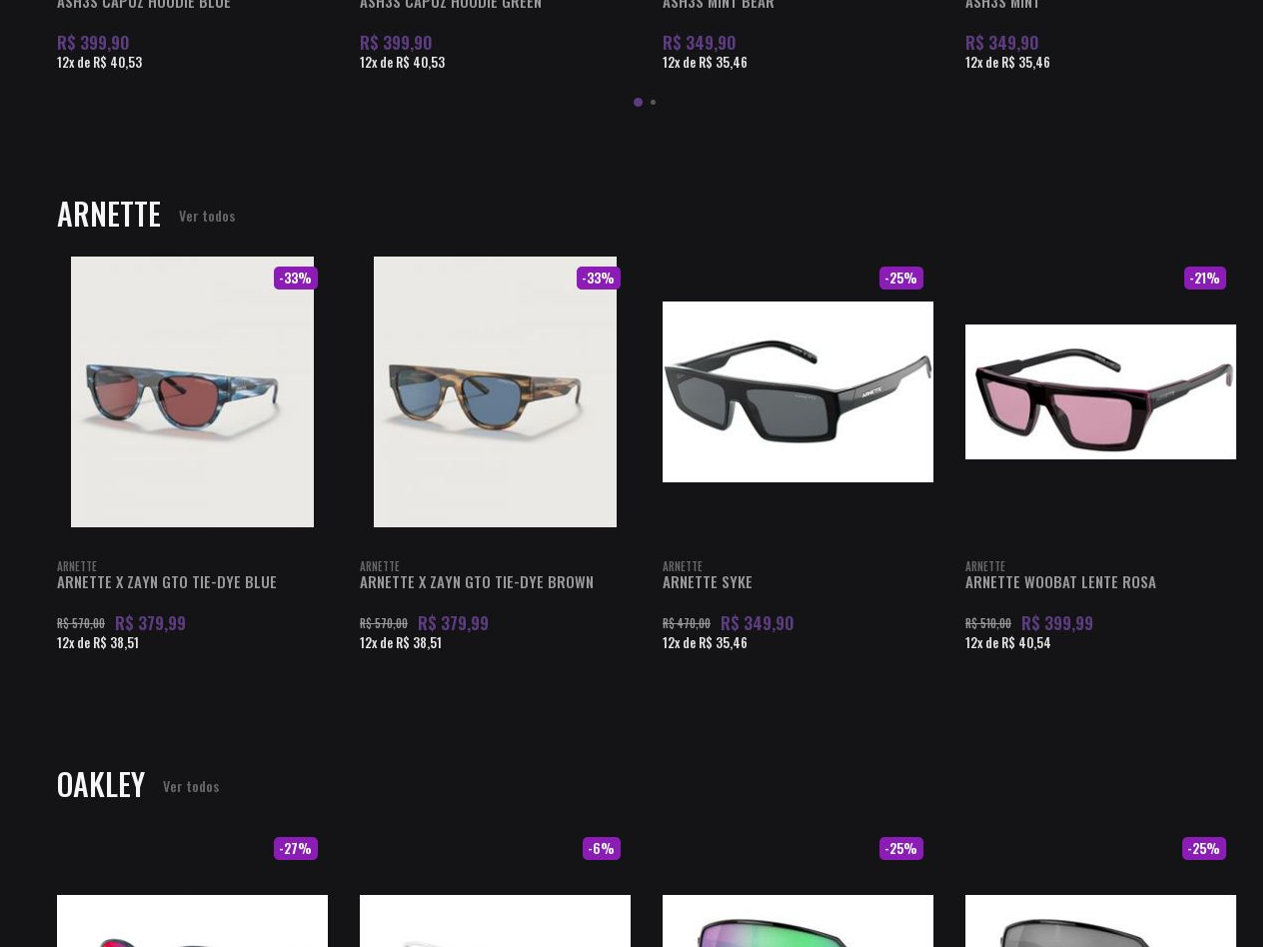Select first carousel pagination dot
Screen dimensions: 1263x947
tap(638, 102)
